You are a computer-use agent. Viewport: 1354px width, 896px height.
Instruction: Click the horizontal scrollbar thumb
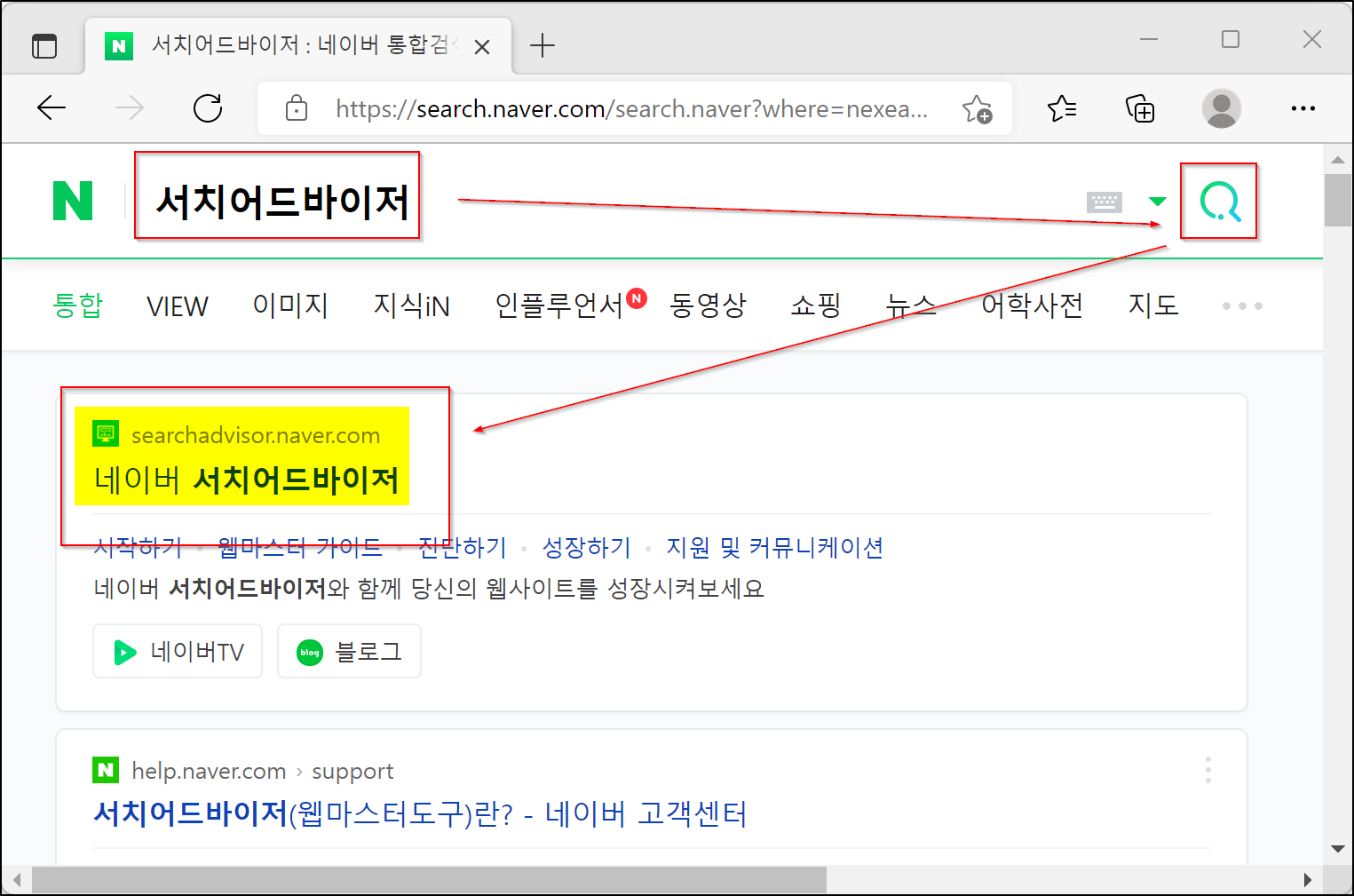tap(429, 880)
